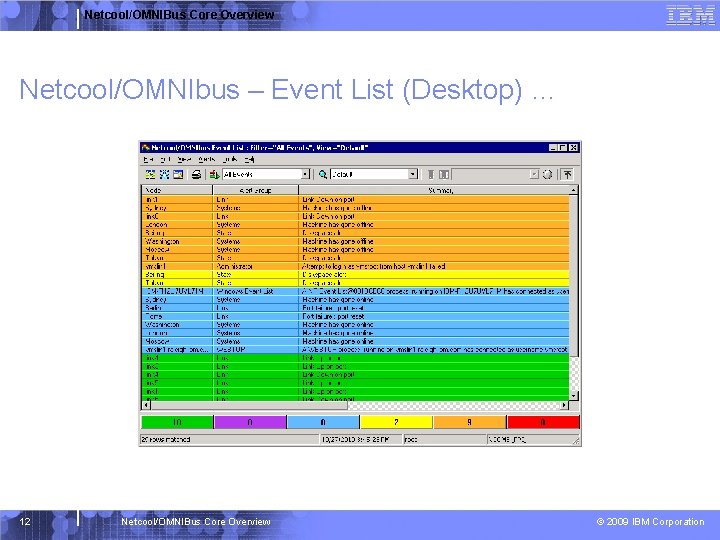Click the jump-to-top arrow toolbar button
This screenshot has height=540, width=720.
point(568,174)
